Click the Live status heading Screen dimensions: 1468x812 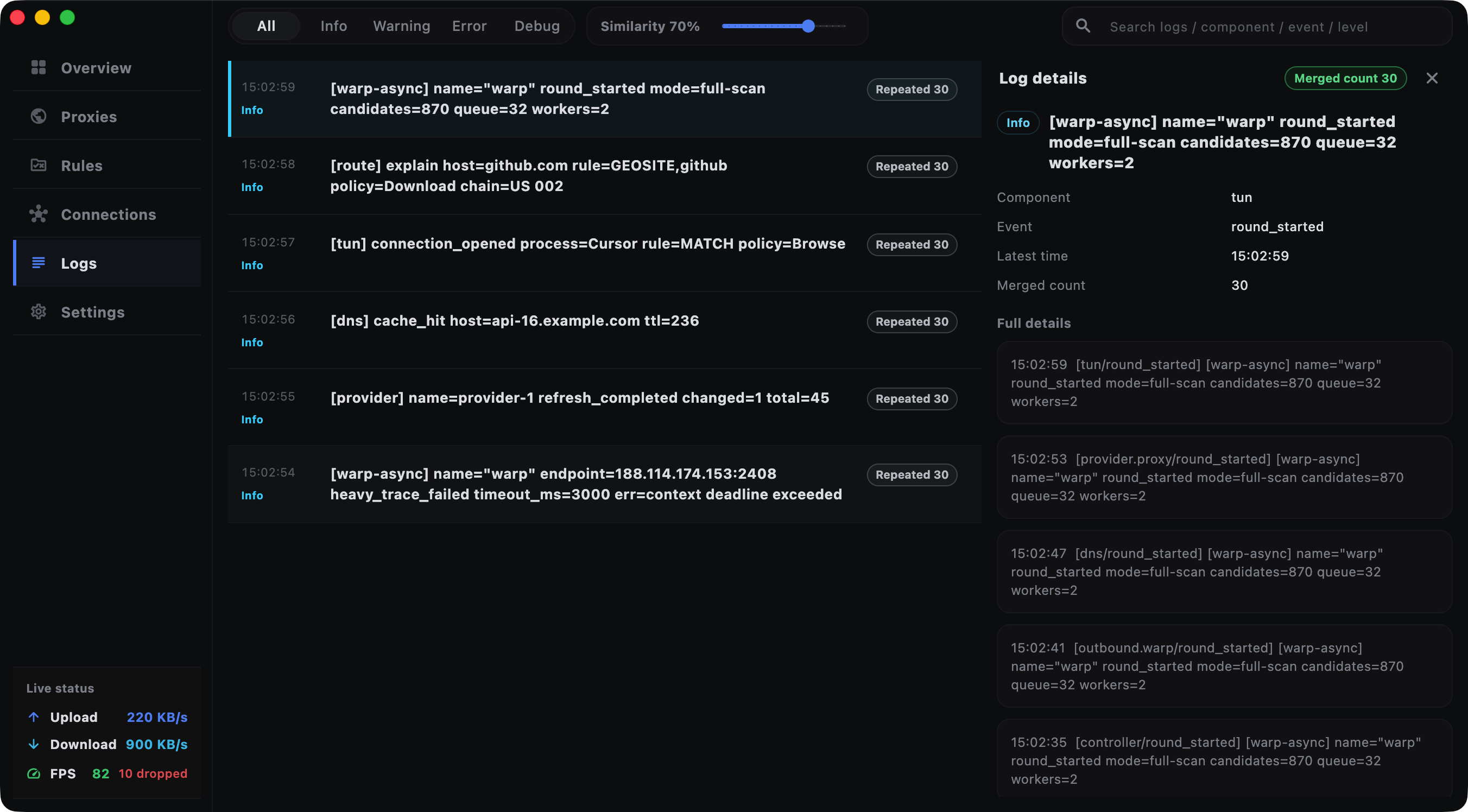tap(60, 688)
